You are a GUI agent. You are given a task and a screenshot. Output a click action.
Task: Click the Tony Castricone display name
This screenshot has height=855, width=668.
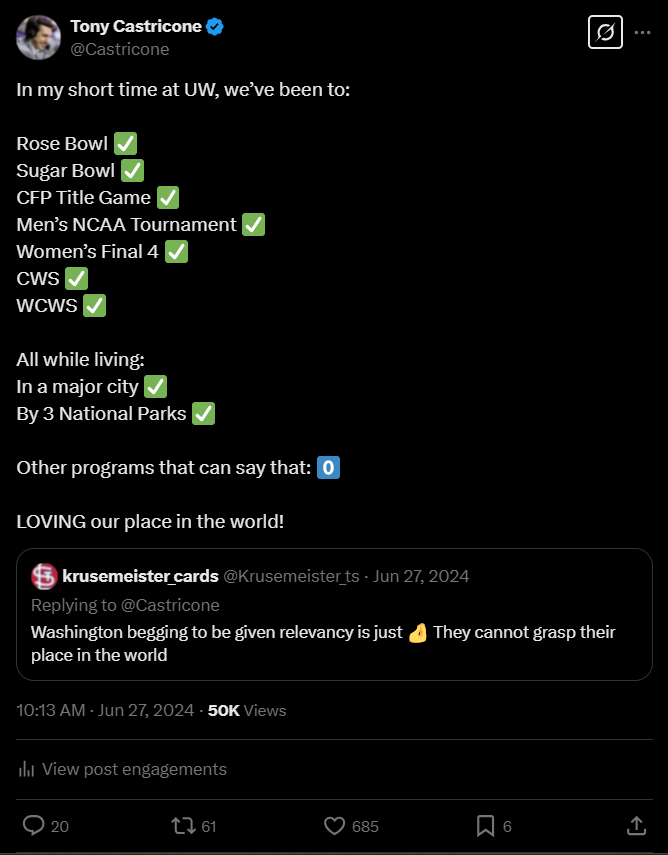coord(135,27)
